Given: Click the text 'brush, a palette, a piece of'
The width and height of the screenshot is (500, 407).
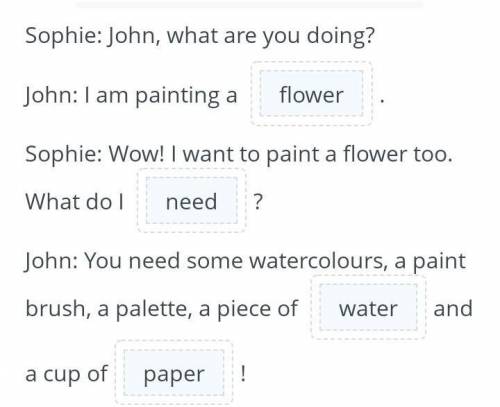Looking at the screenshot, I should 162,309.
